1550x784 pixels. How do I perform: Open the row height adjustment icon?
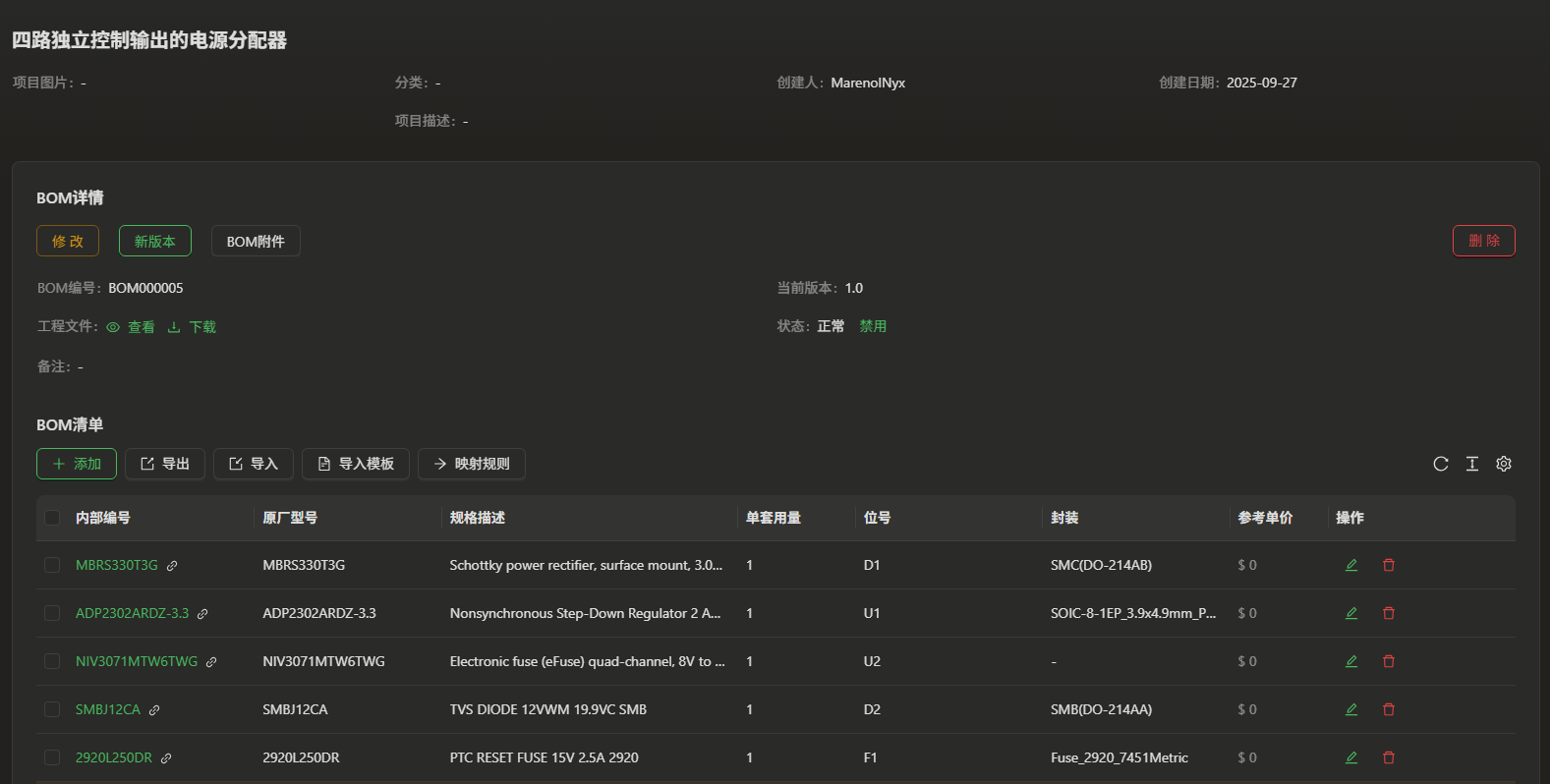pyautogui.click(x=1471, y=464)
